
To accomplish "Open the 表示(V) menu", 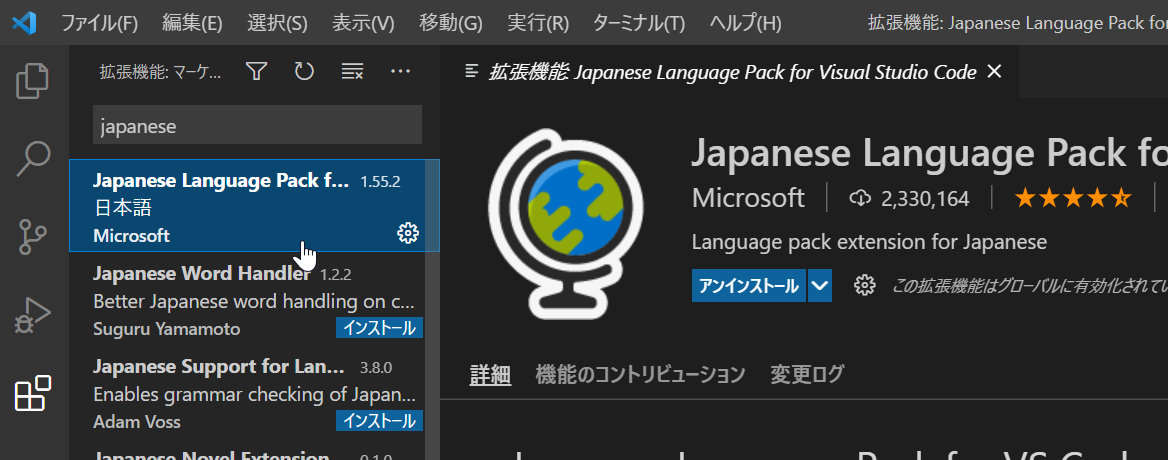I will click(x=363, y=23).
